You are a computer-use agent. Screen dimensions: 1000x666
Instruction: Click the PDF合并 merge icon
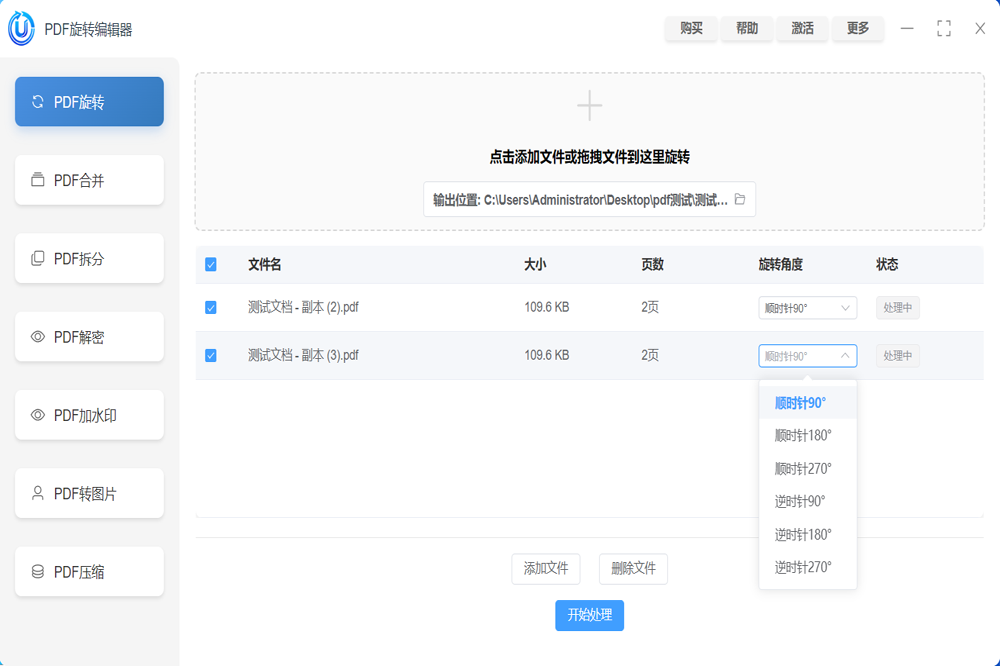tap(38, 180)
